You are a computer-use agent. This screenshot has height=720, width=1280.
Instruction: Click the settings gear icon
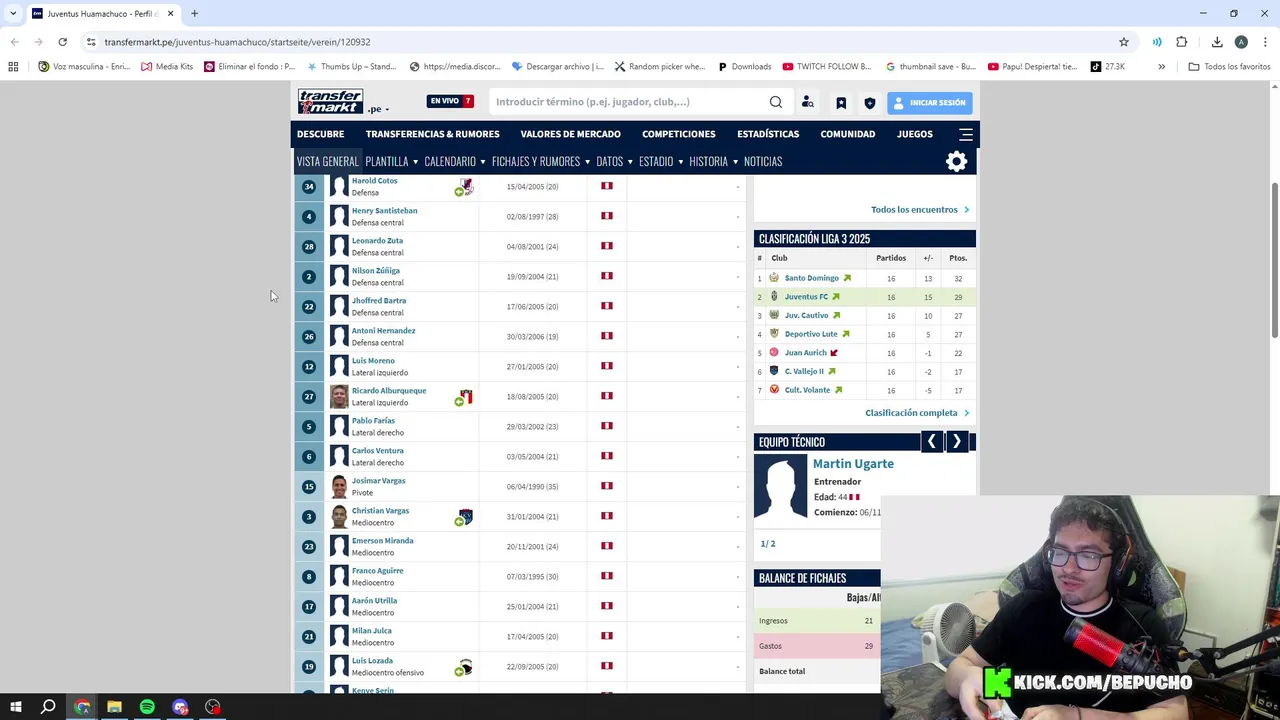(x=957, y=162)
